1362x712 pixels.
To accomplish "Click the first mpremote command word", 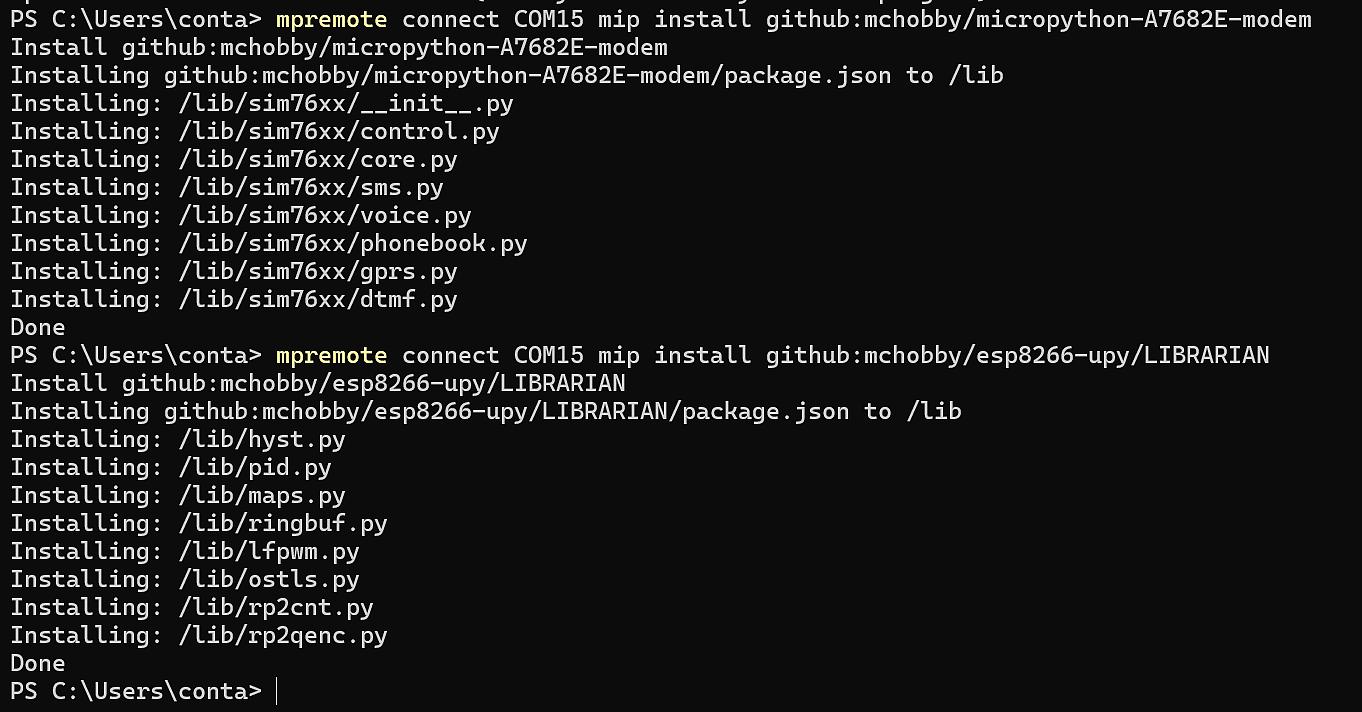I will point(331,19).
